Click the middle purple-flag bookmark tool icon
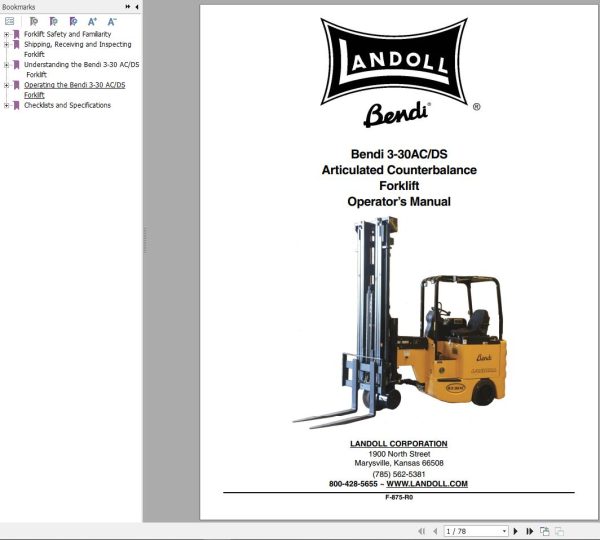600x540 pixels. coord(54,21)
